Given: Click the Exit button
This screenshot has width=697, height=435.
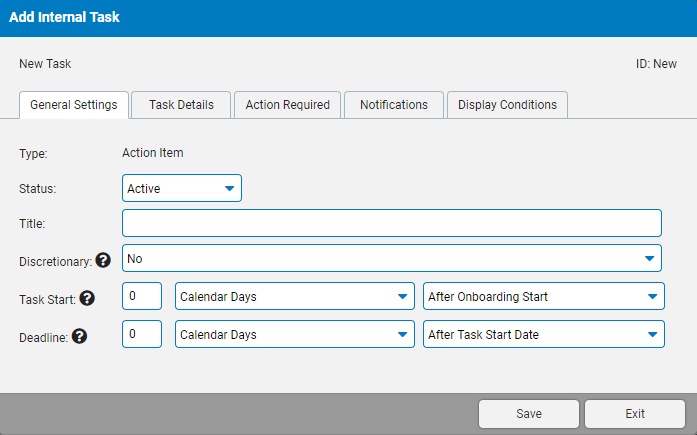Looking at the screenshot, I should click(635, 414).
